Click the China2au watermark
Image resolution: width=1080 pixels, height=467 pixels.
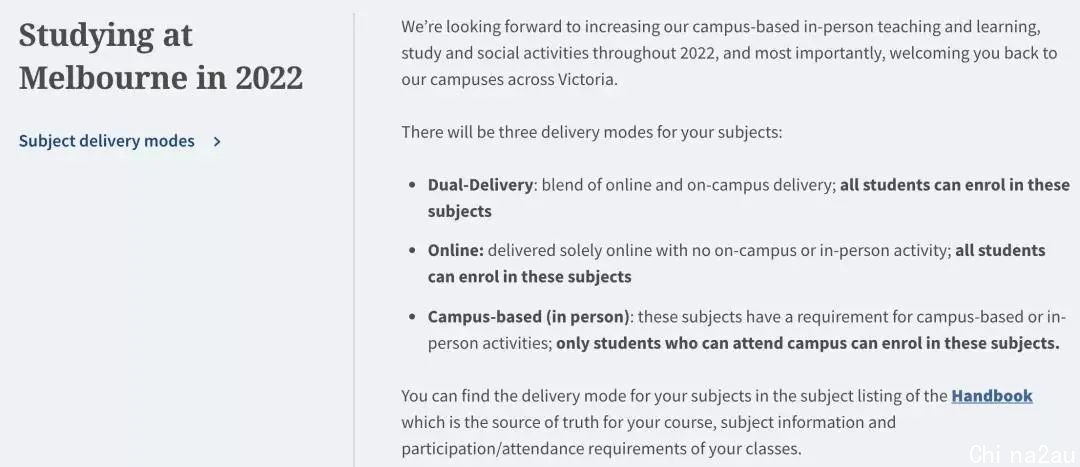coord(1021,455)
